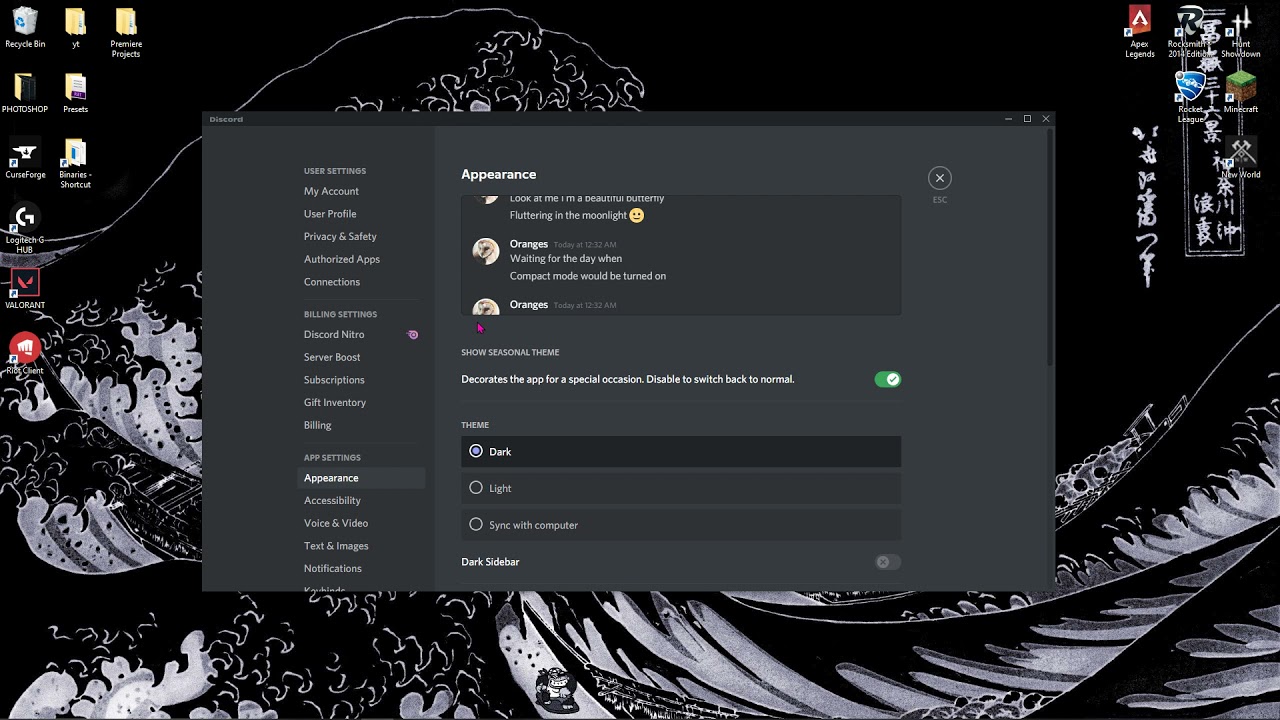Click 'Compact mode would be turned on' message

coord(588,276)
